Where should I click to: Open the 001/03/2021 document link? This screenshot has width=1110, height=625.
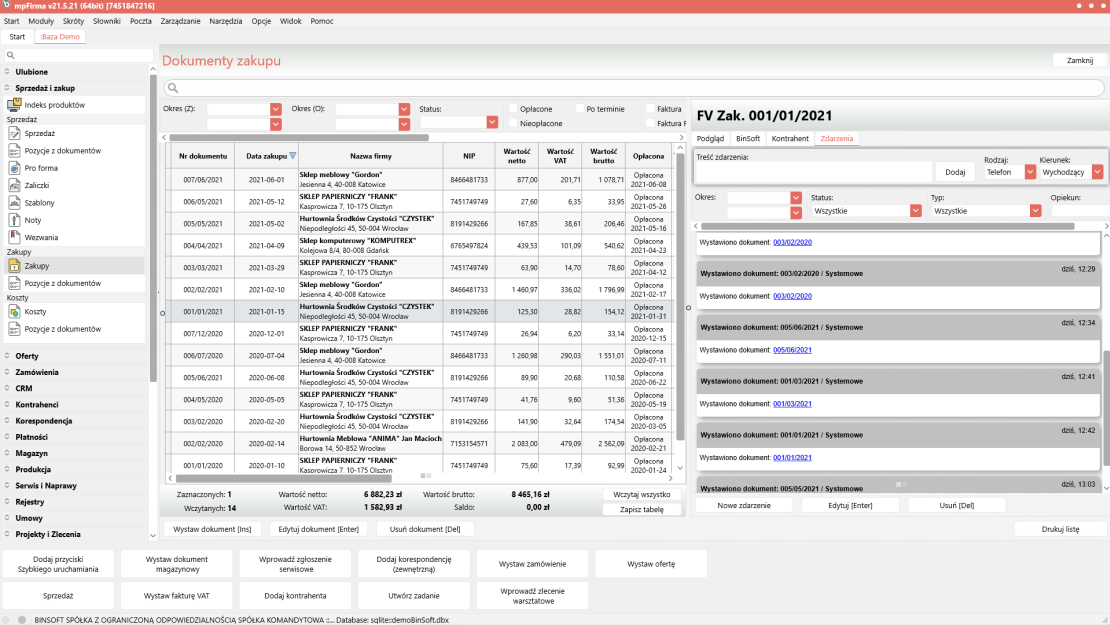pos(792,403)
